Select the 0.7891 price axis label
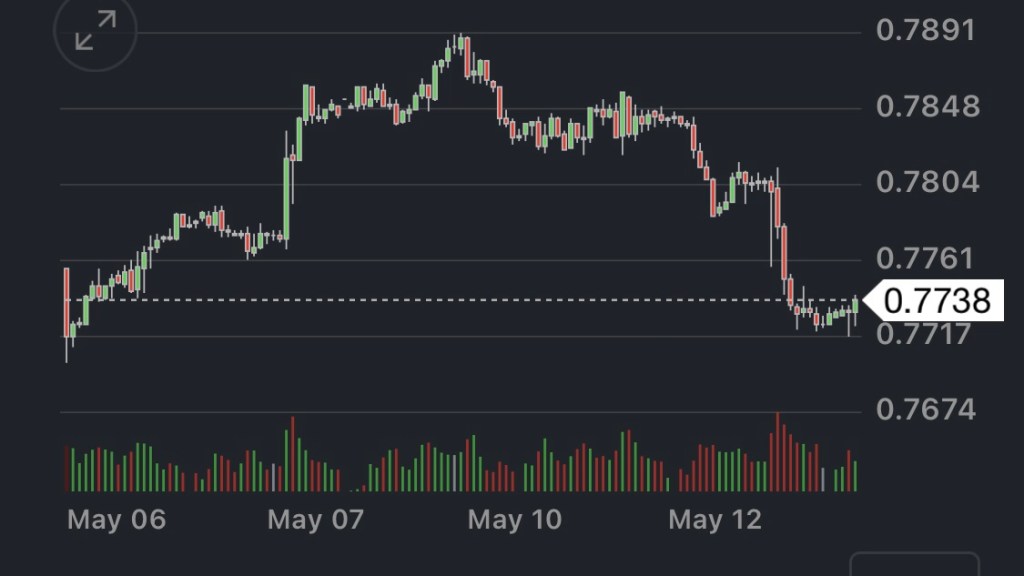 [x=925, y=30]
